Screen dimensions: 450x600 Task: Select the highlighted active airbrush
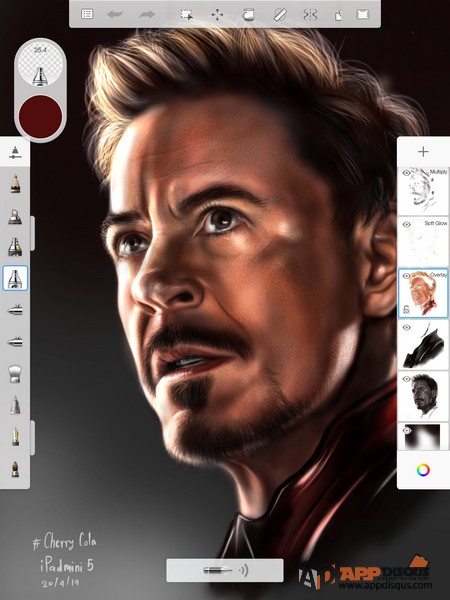(15, 278)
